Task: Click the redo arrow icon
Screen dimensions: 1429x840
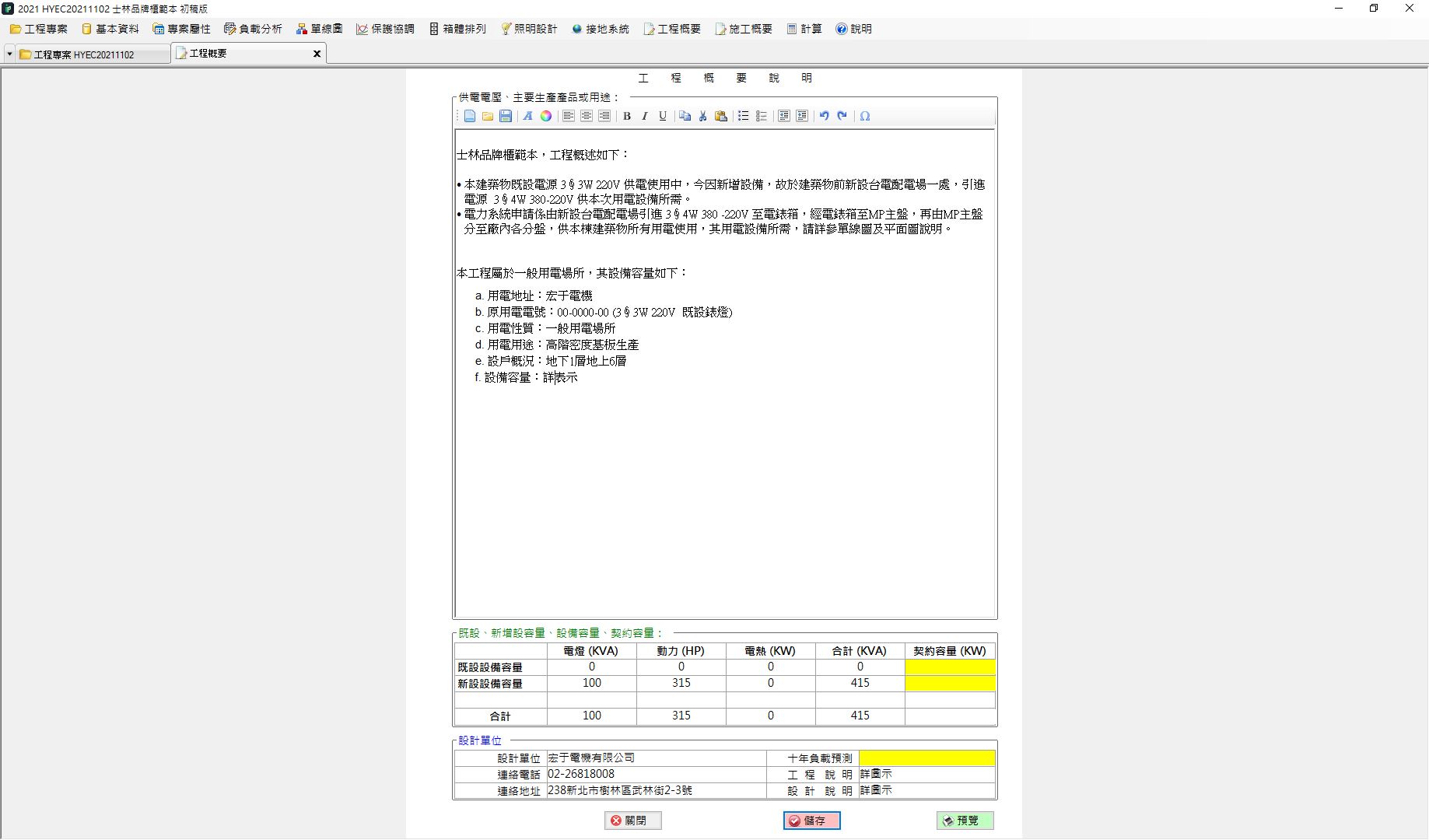Action: 842,116
